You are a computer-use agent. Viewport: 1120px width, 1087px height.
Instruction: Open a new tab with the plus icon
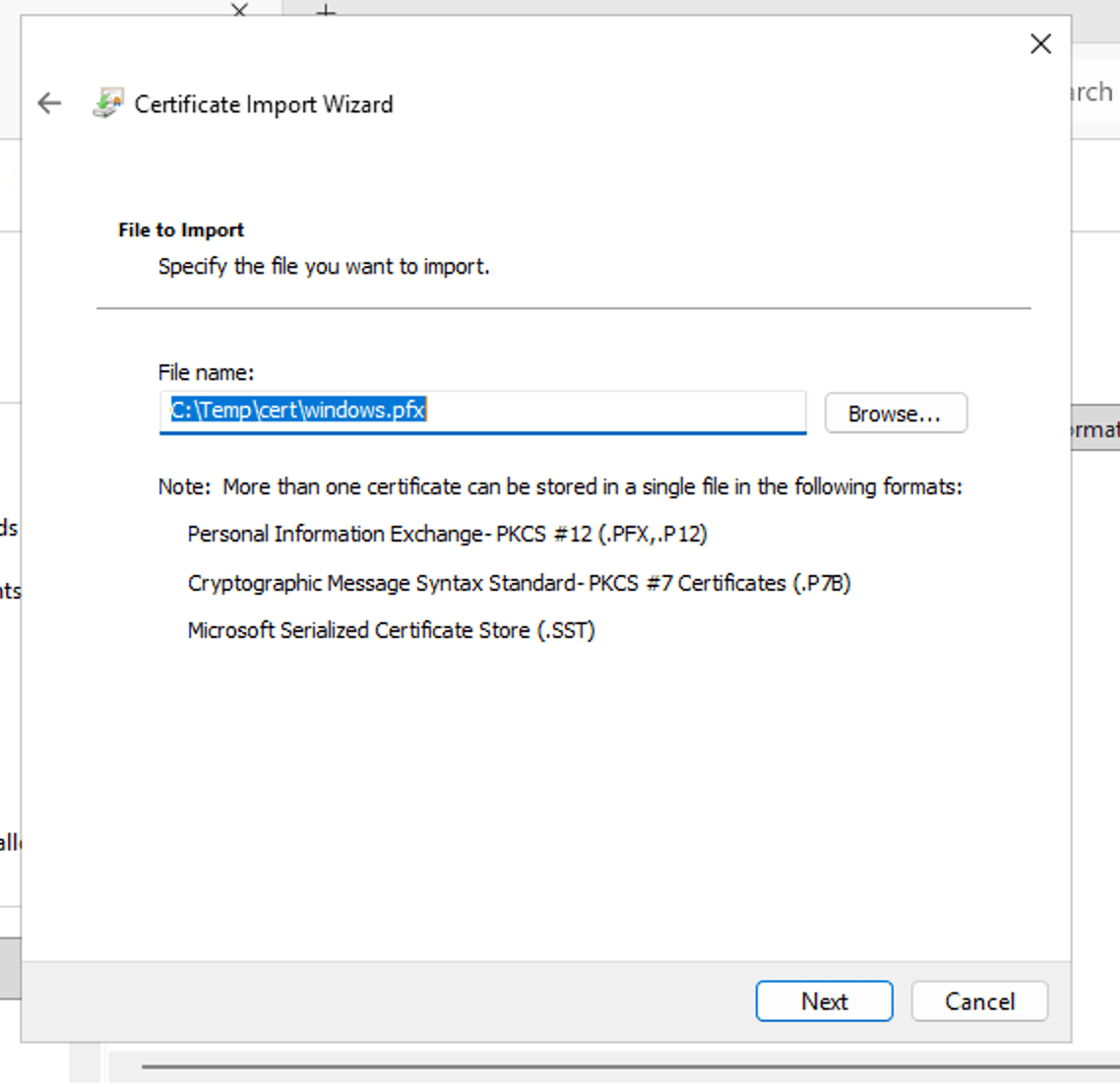[x=326, y=9]
